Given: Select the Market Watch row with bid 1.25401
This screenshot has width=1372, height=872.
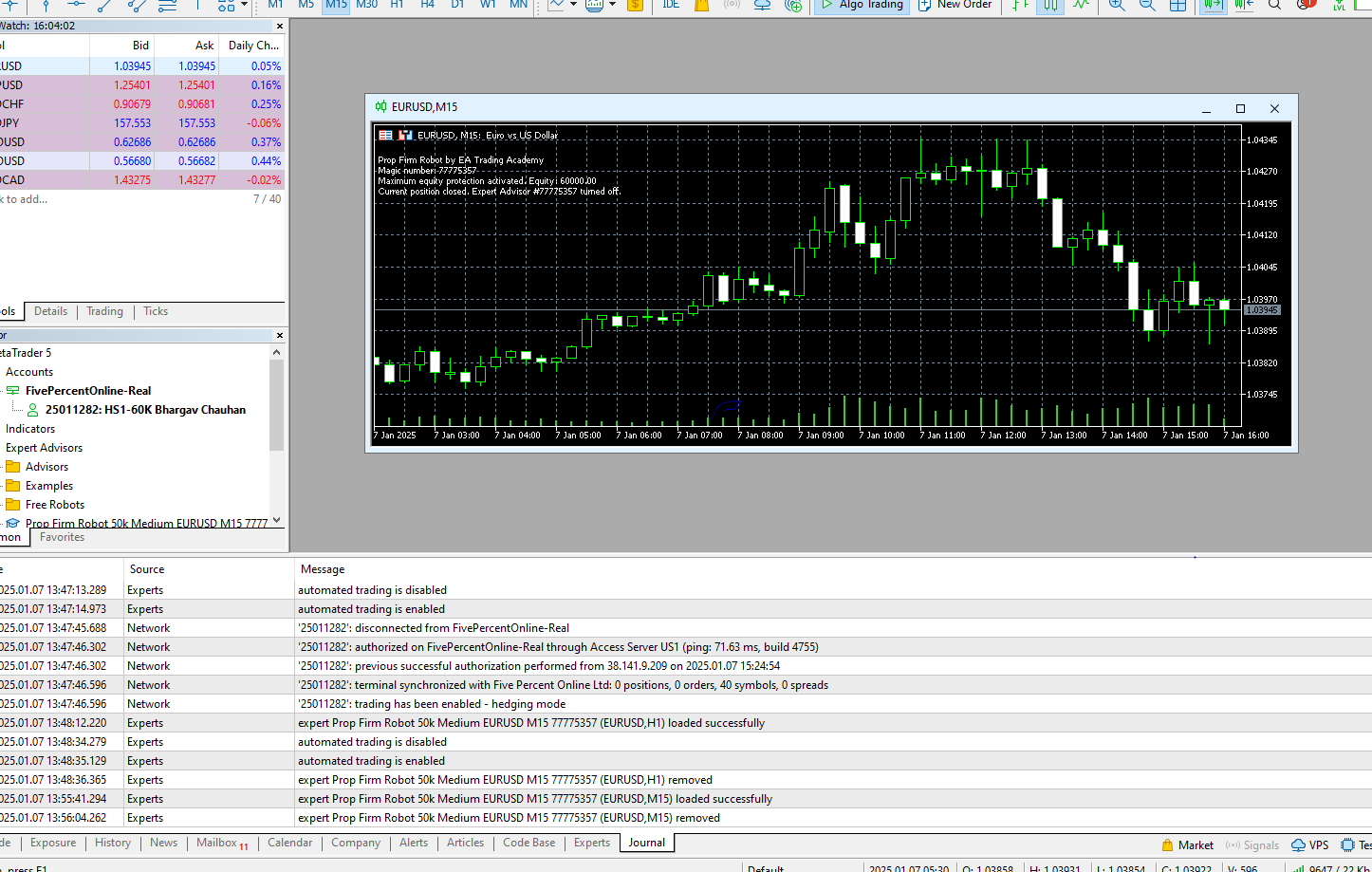Looking at the screenshot, I should coord(142,85).
